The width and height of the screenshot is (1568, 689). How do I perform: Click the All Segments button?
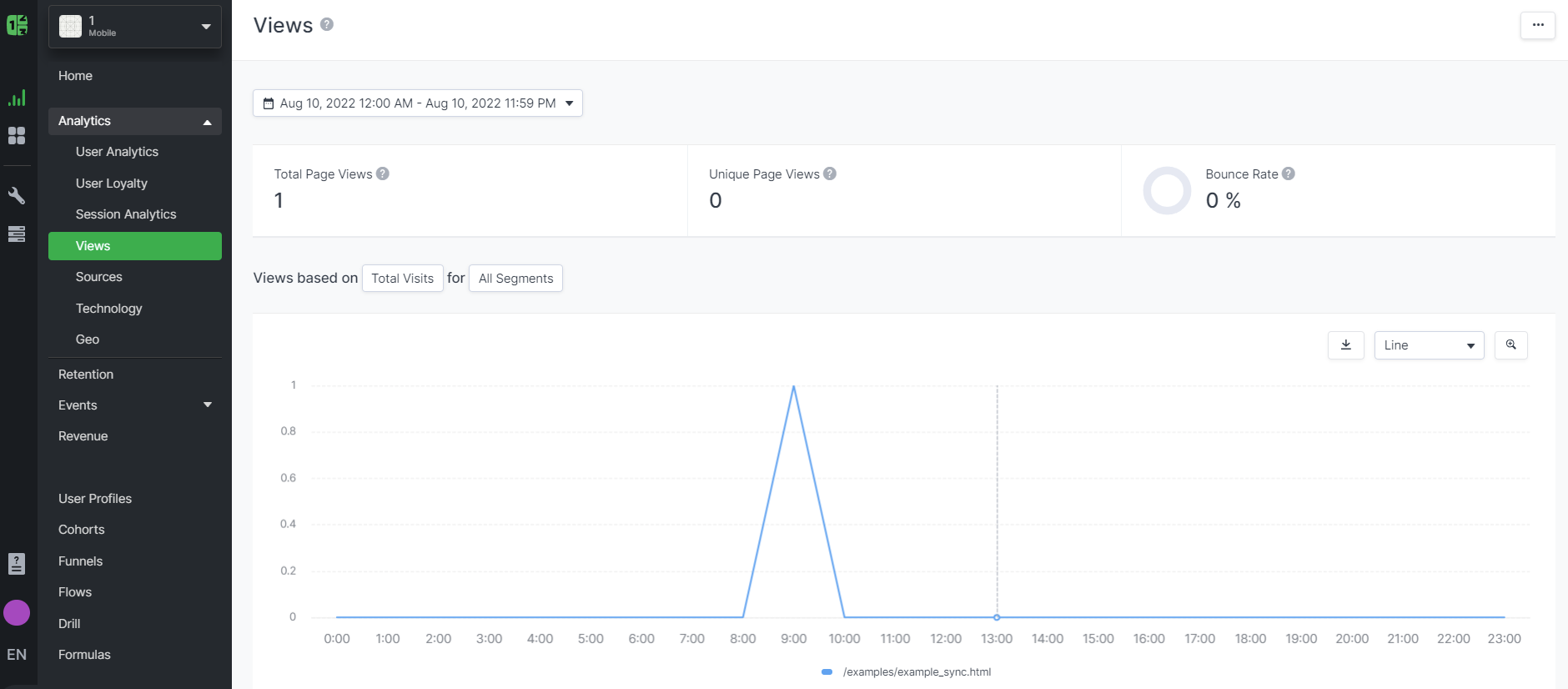(515, 279)
